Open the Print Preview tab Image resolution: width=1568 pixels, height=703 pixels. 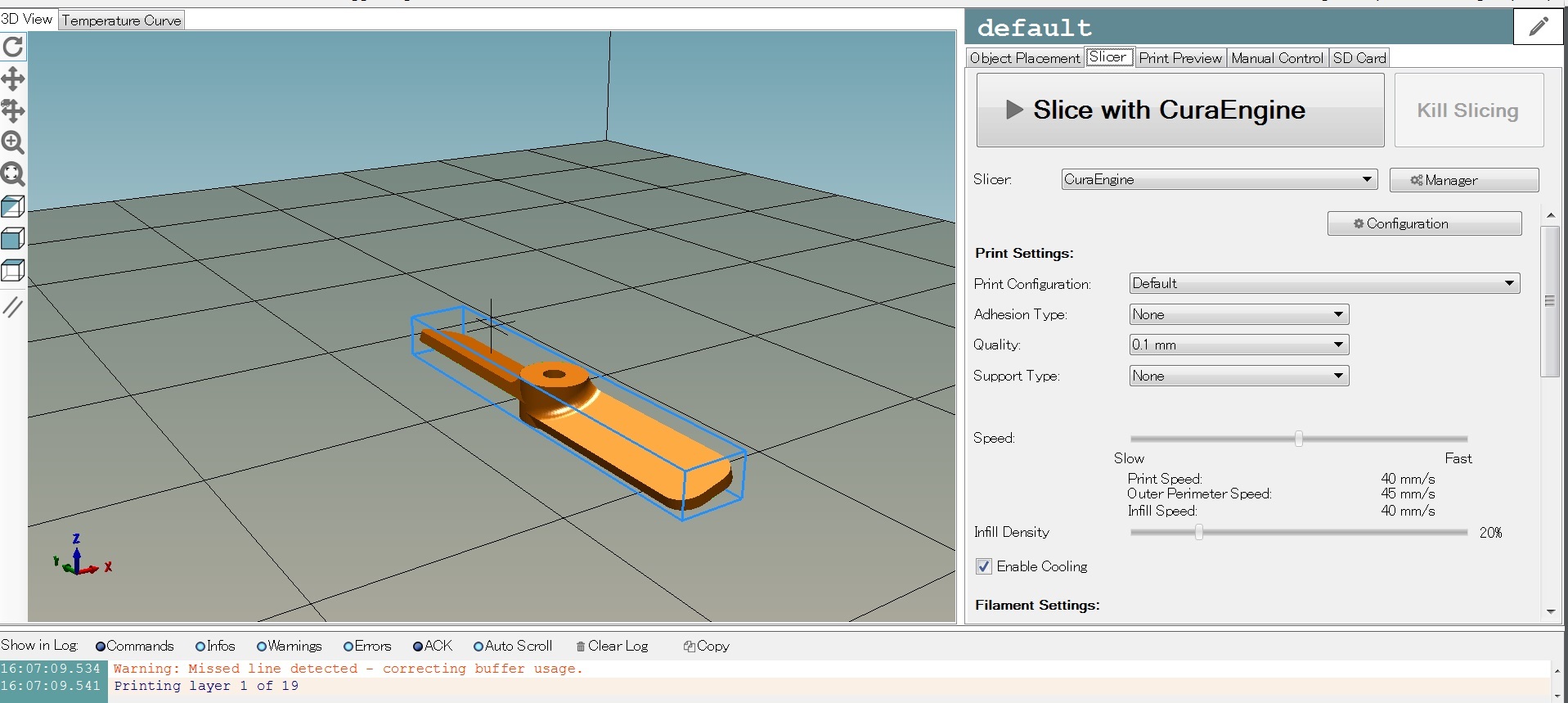pyautogui.click(x=1180, y=58)
